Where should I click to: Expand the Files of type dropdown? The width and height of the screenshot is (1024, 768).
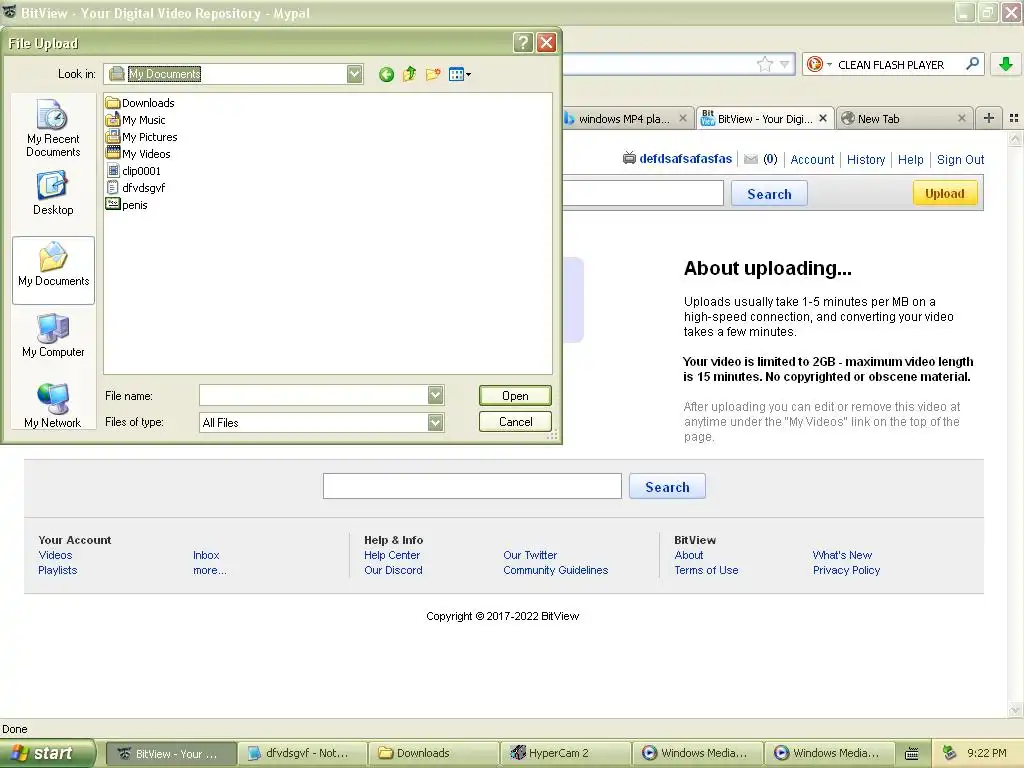pyautogui.click(x=436, y=423)
